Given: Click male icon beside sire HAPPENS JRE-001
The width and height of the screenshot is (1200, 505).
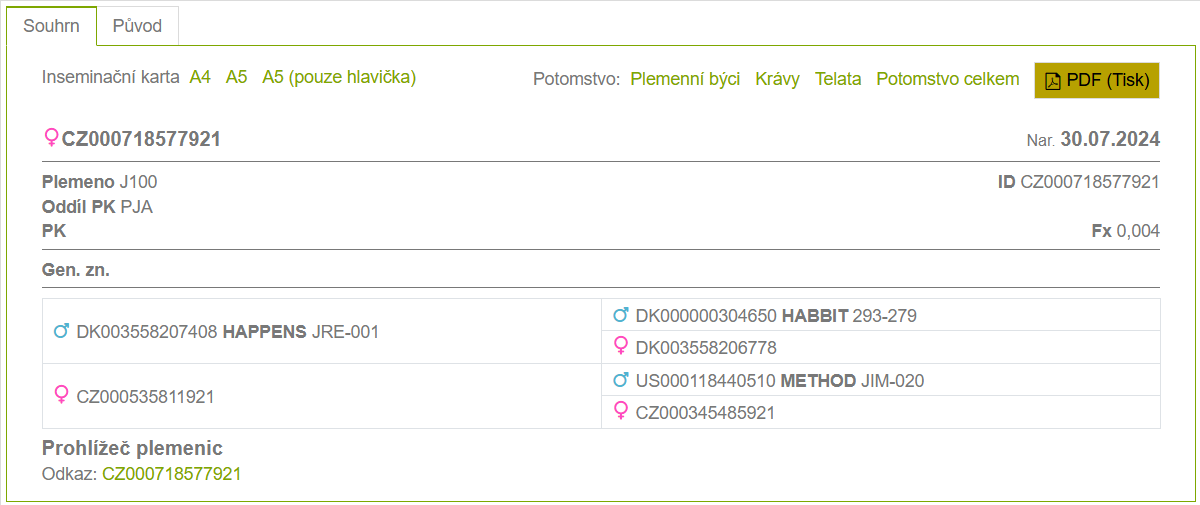Looking at the screenshot, I should [x=61, y=330].
